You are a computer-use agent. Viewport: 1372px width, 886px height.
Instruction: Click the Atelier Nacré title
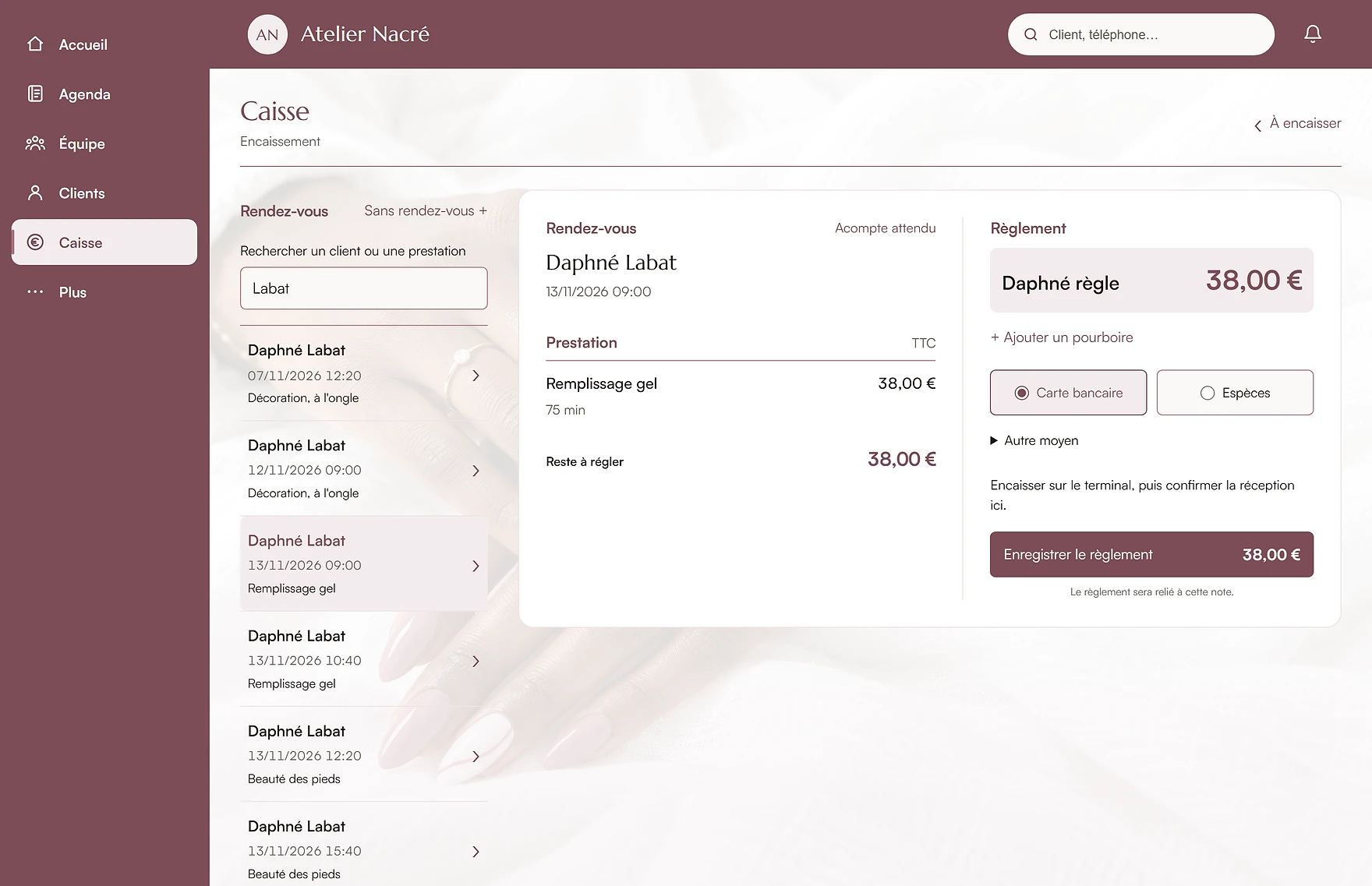tap(365, 34)
